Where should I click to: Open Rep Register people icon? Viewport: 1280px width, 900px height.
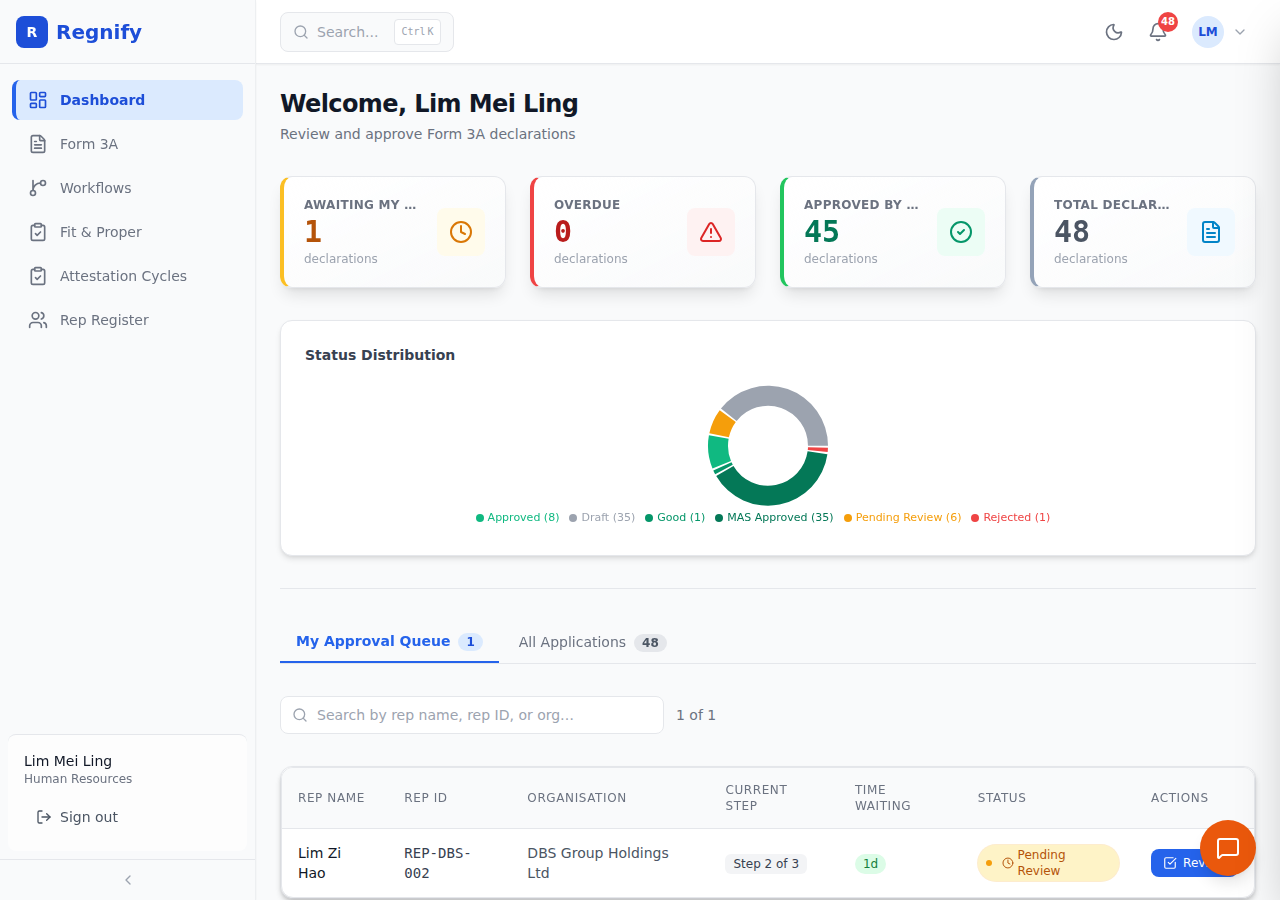tap(38, 320)
